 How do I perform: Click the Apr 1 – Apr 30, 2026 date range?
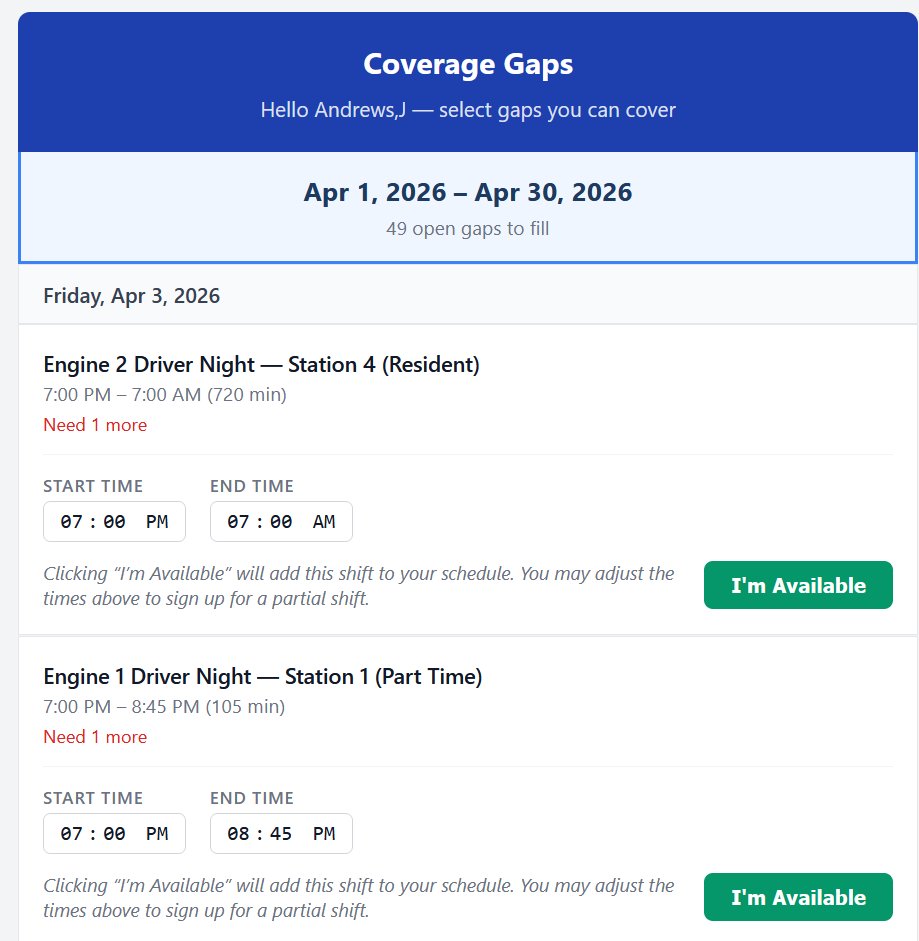coord(468,192)
